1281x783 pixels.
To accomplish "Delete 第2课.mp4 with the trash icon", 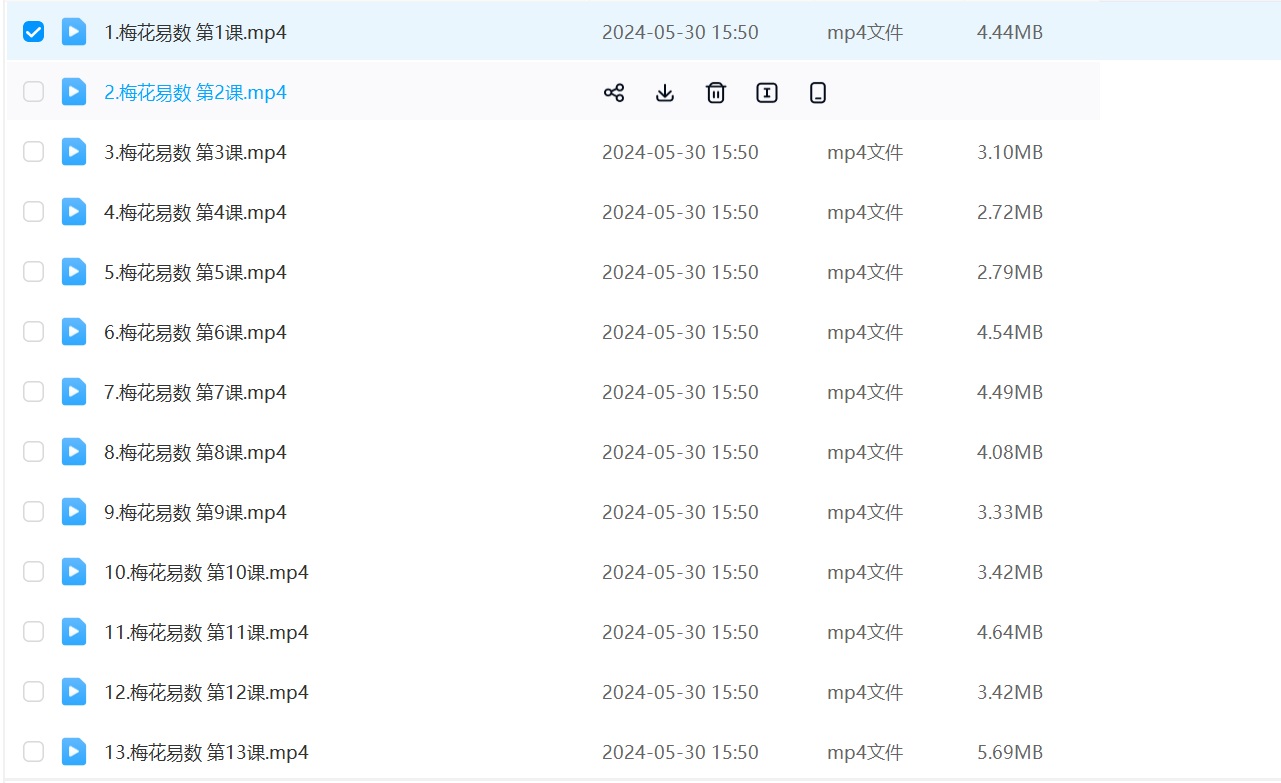I will click(716, 93).
